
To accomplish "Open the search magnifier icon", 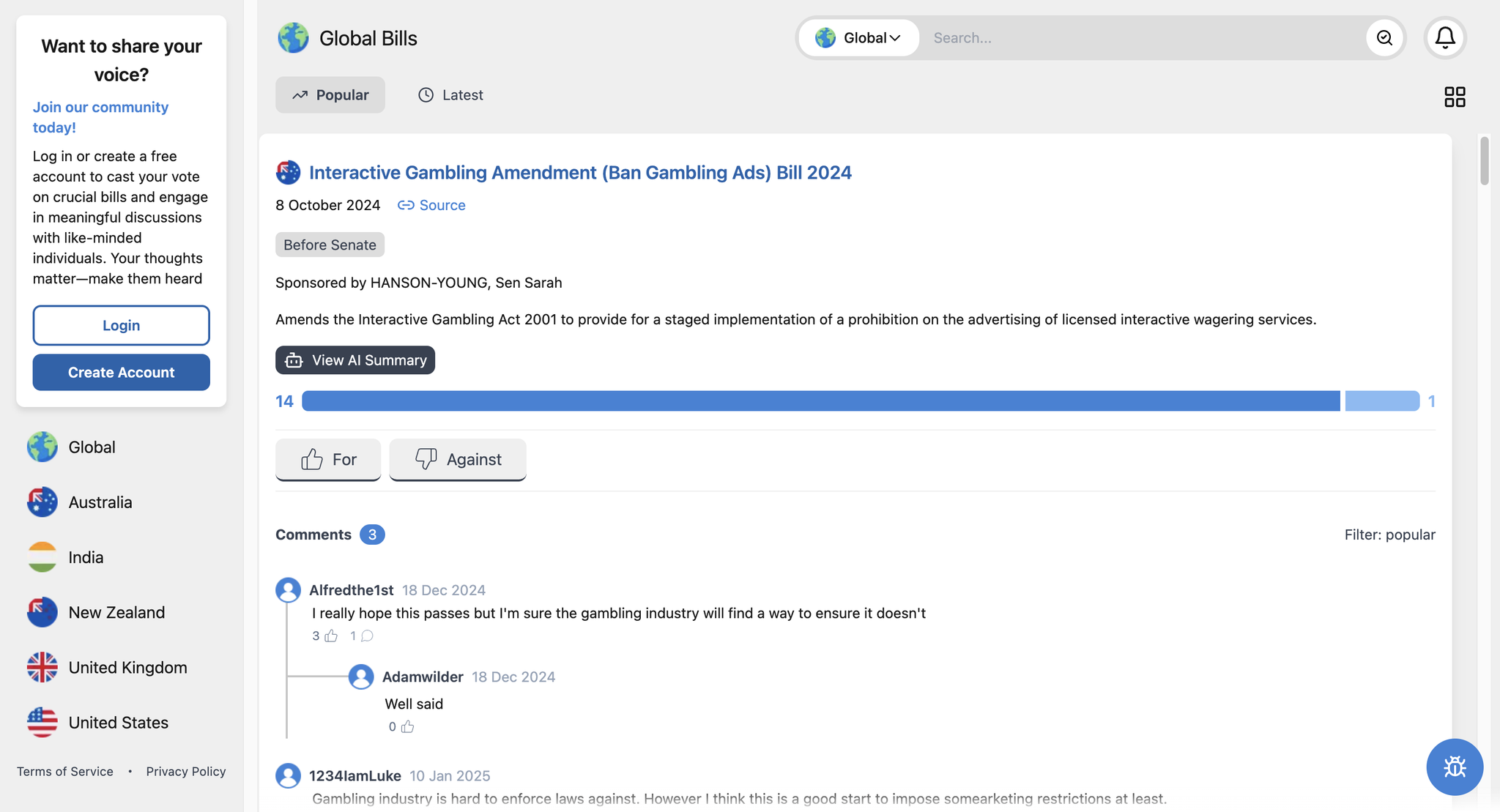I will [1384, 37].
